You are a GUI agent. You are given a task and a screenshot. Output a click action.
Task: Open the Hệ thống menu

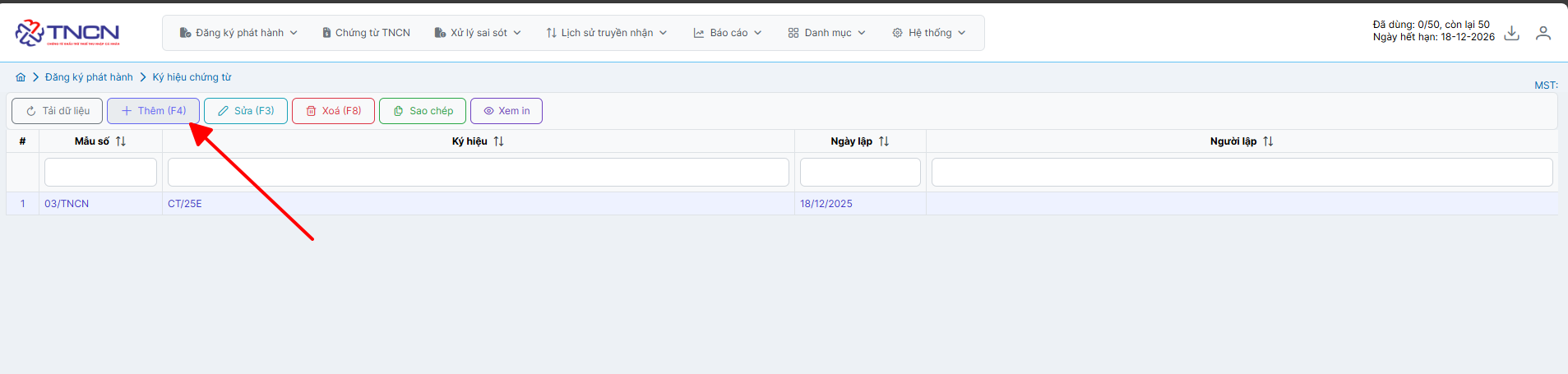(929, 33)
